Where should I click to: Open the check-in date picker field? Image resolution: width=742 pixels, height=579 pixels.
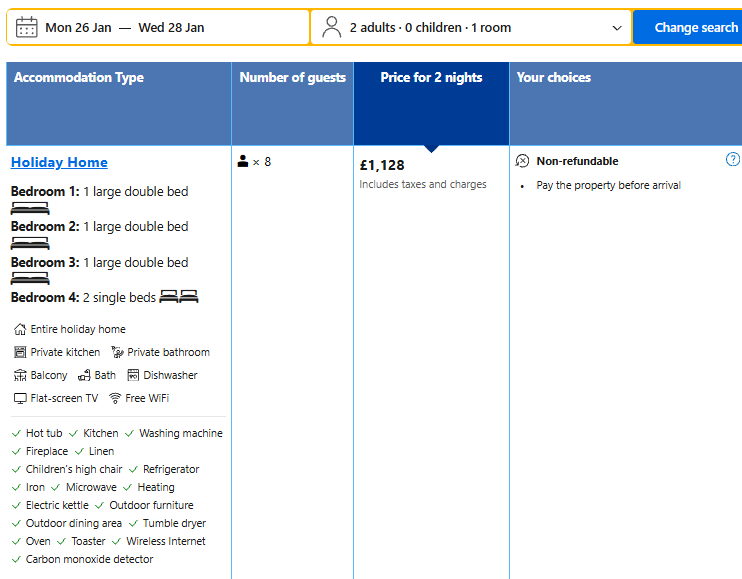79,28
